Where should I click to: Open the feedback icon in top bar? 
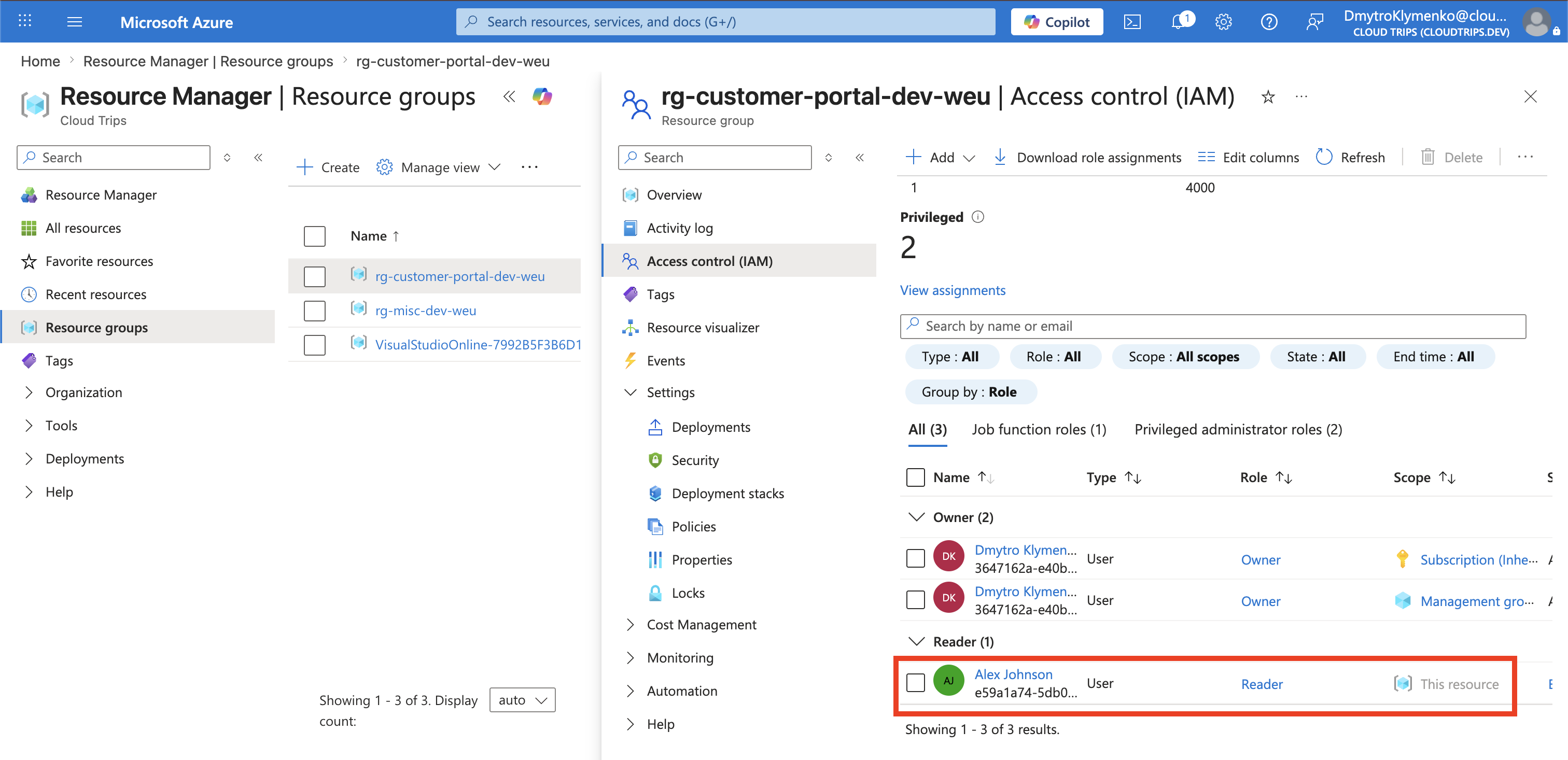tap(1314, 22)
